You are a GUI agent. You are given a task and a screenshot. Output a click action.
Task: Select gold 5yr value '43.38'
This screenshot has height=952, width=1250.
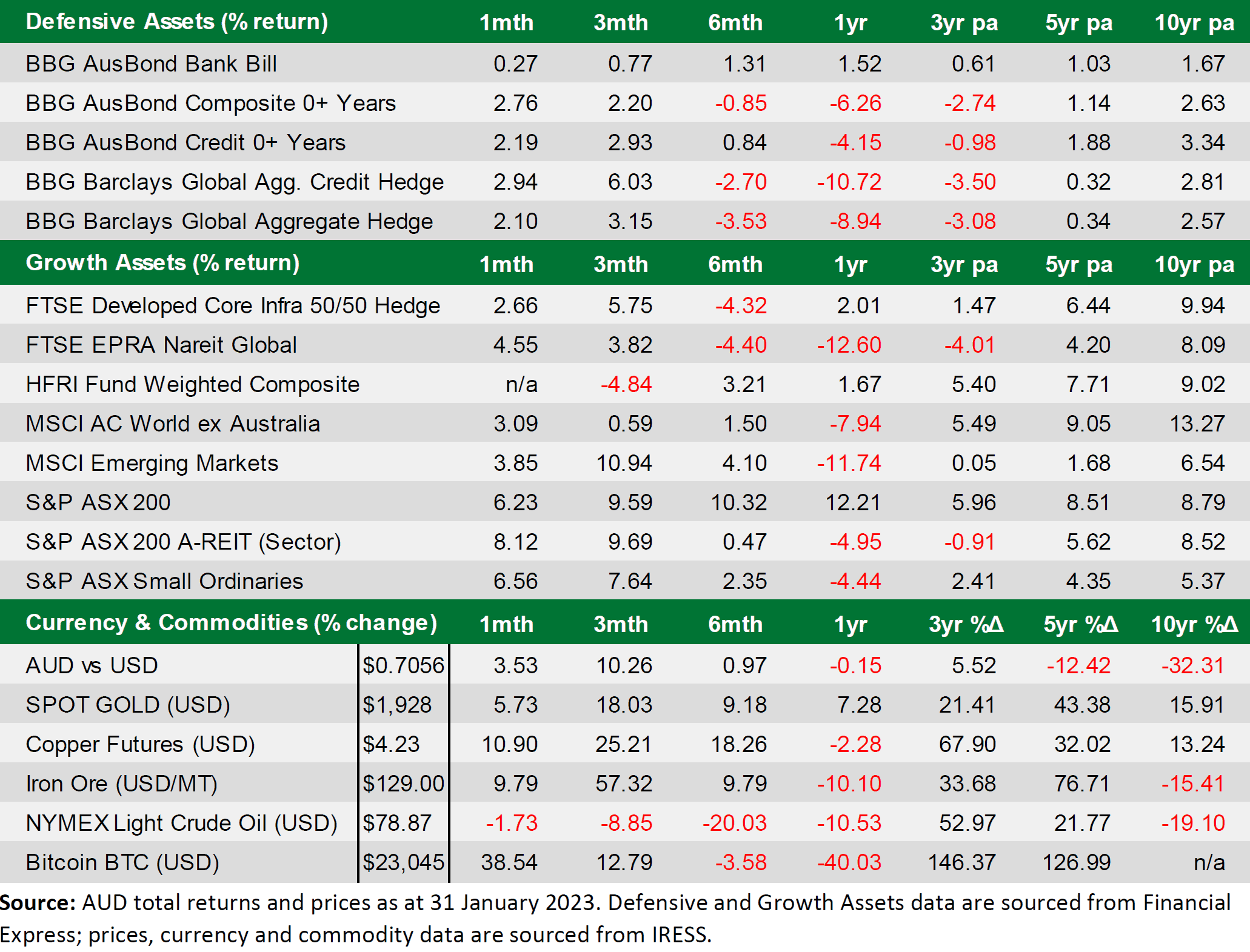pos(1082,705)
